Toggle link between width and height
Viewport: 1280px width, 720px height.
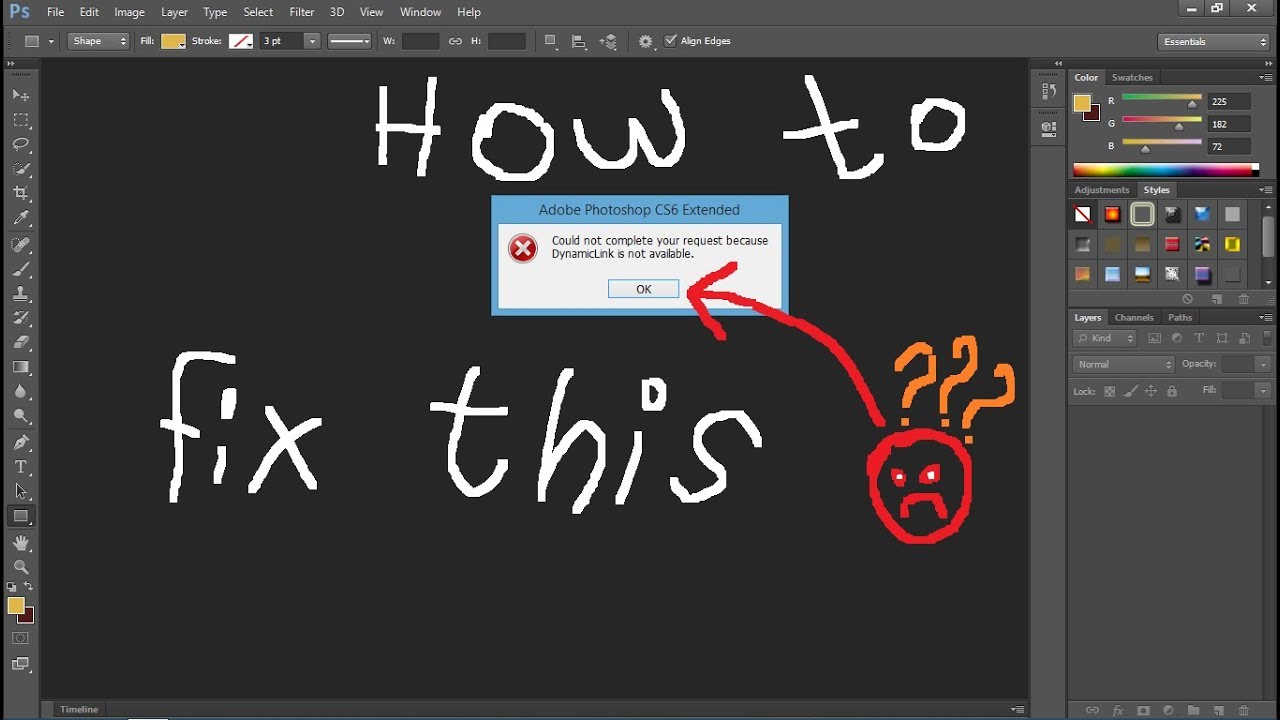[455, 41]
